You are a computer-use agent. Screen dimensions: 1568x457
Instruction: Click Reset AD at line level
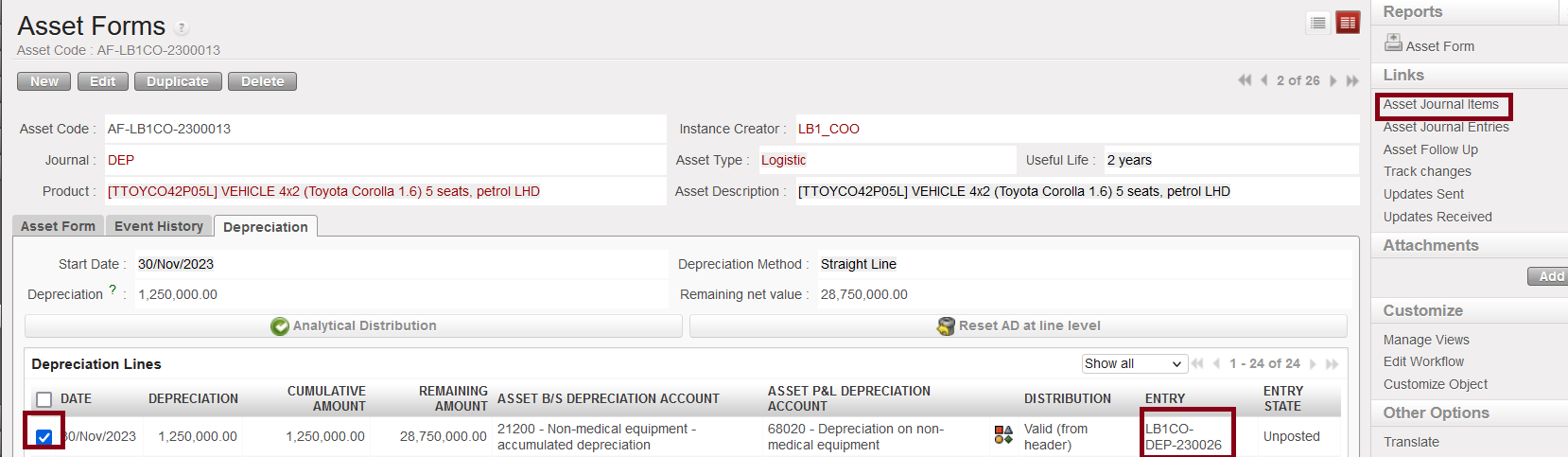(x=1019, y=325)
